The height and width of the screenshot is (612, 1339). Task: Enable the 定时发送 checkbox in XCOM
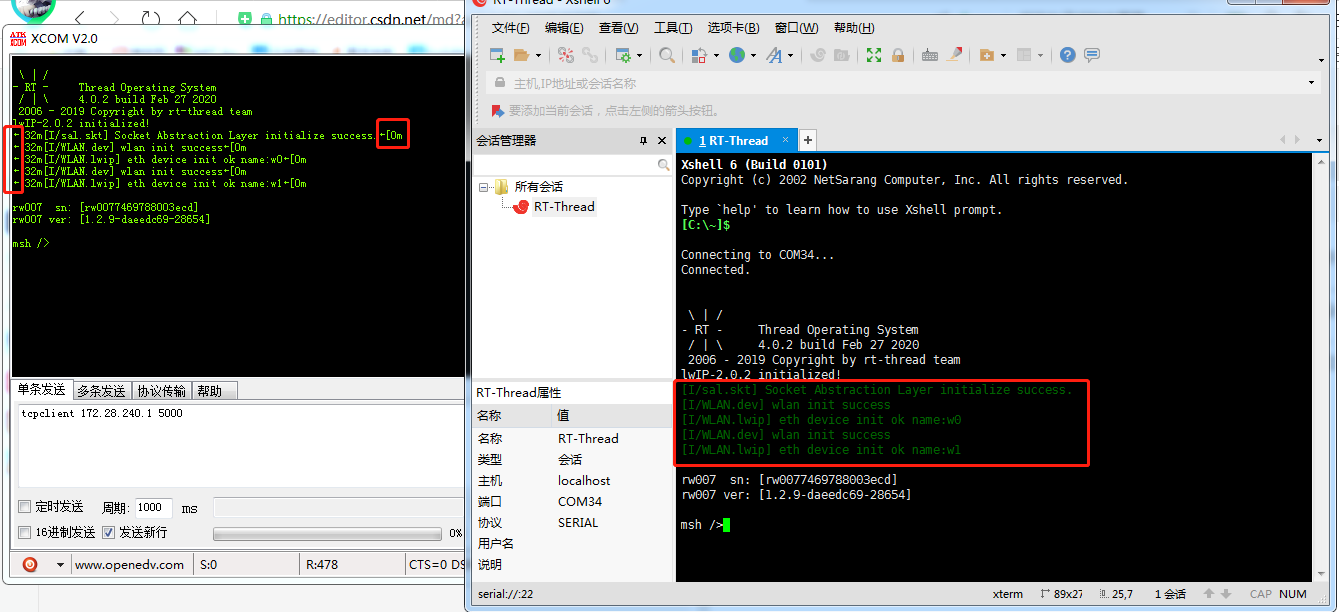[x=25, y=507]
